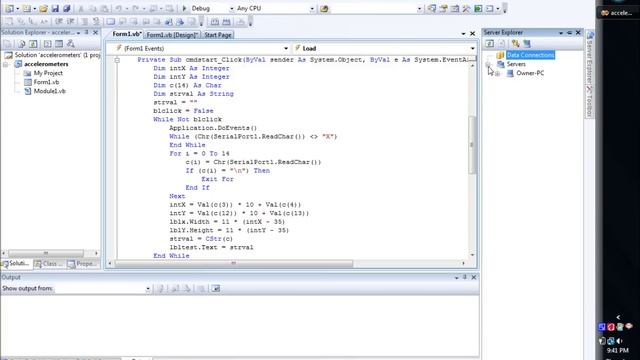
Task: Click the green Start Page toolbar icon
Action: click(478, 9)
